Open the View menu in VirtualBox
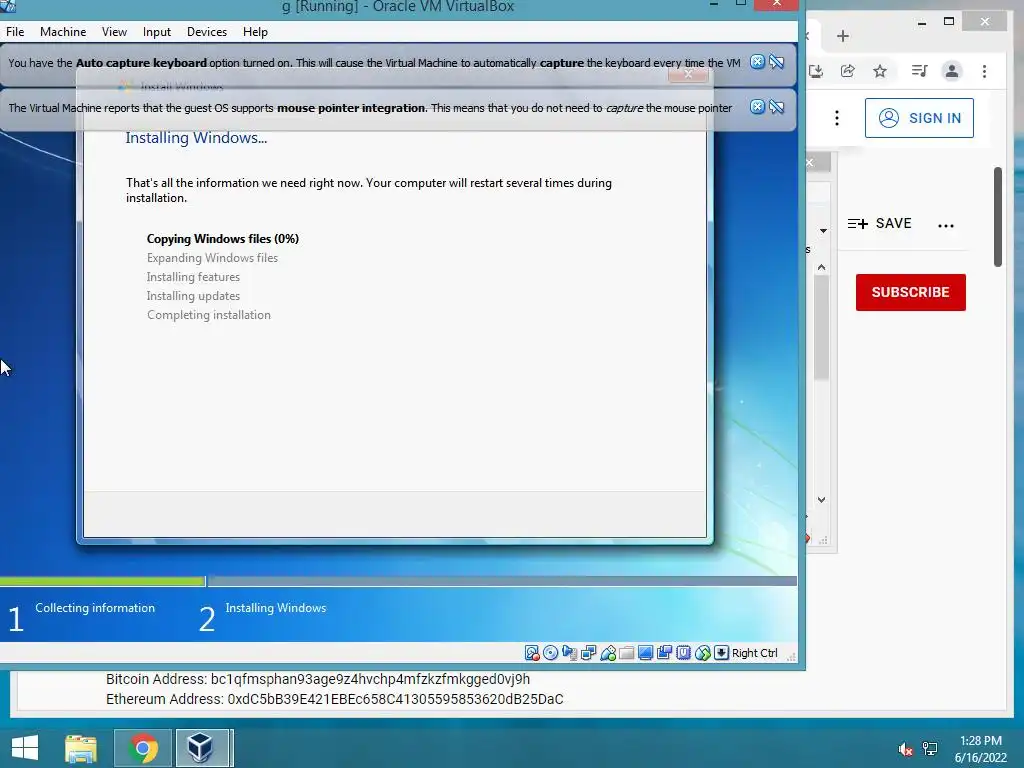This screenshot has height=768, width=1024. click(x=114, y=31)
